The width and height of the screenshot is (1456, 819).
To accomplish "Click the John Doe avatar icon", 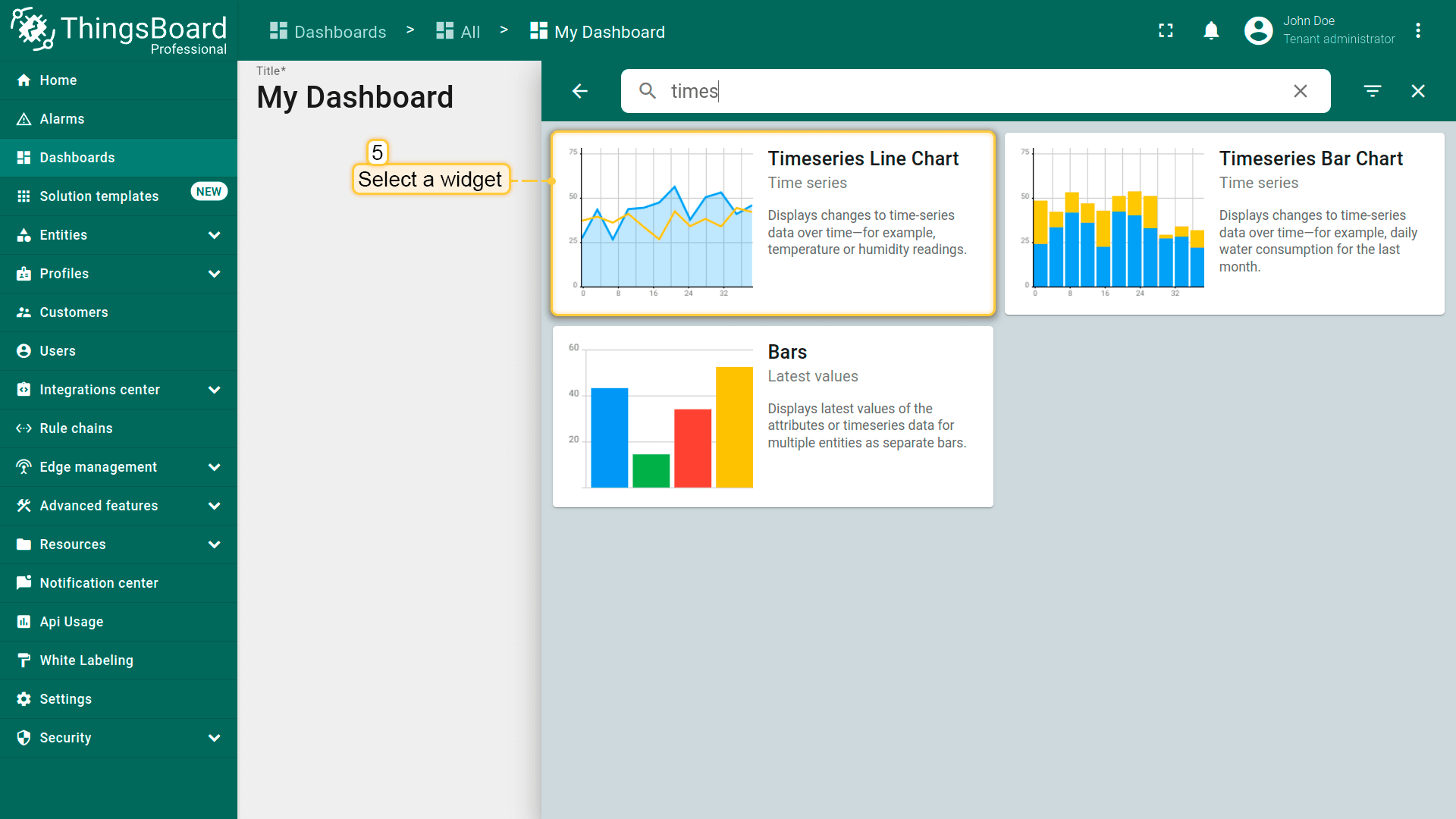I will [x=1258, y=30].
